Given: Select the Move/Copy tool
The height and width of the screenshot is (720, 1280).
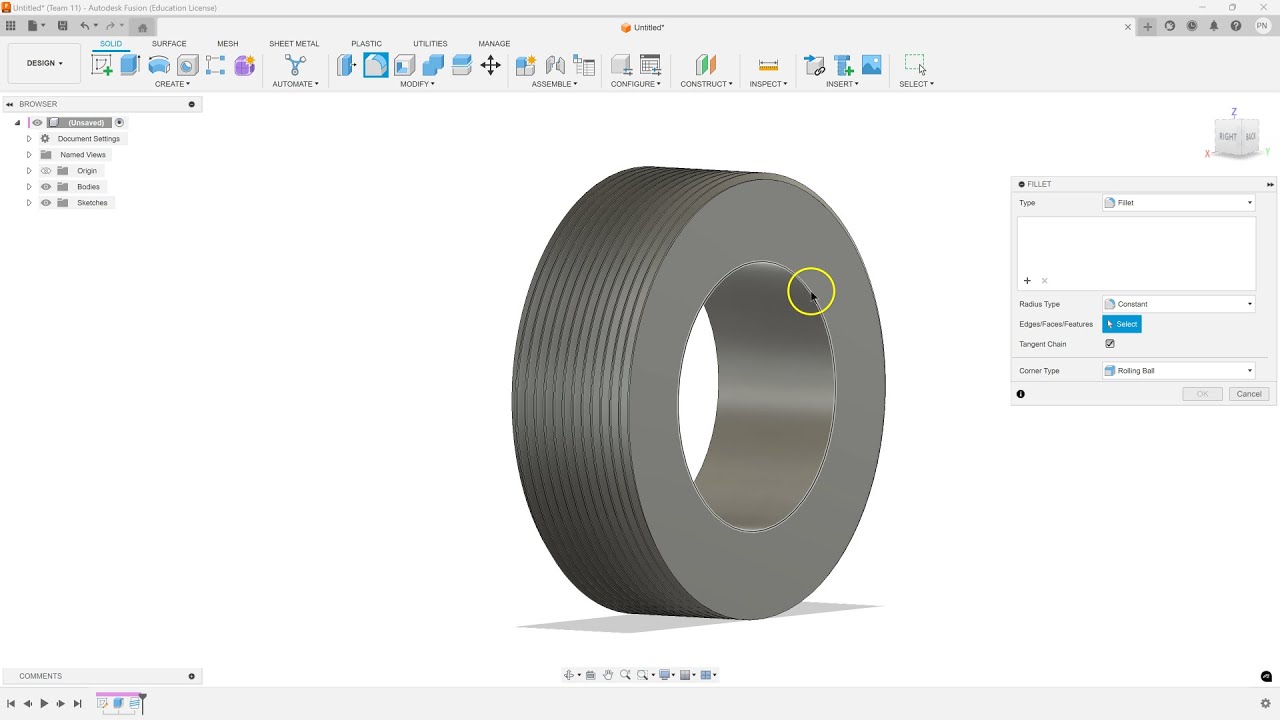Looking at the screenshot, I should 490,65.
